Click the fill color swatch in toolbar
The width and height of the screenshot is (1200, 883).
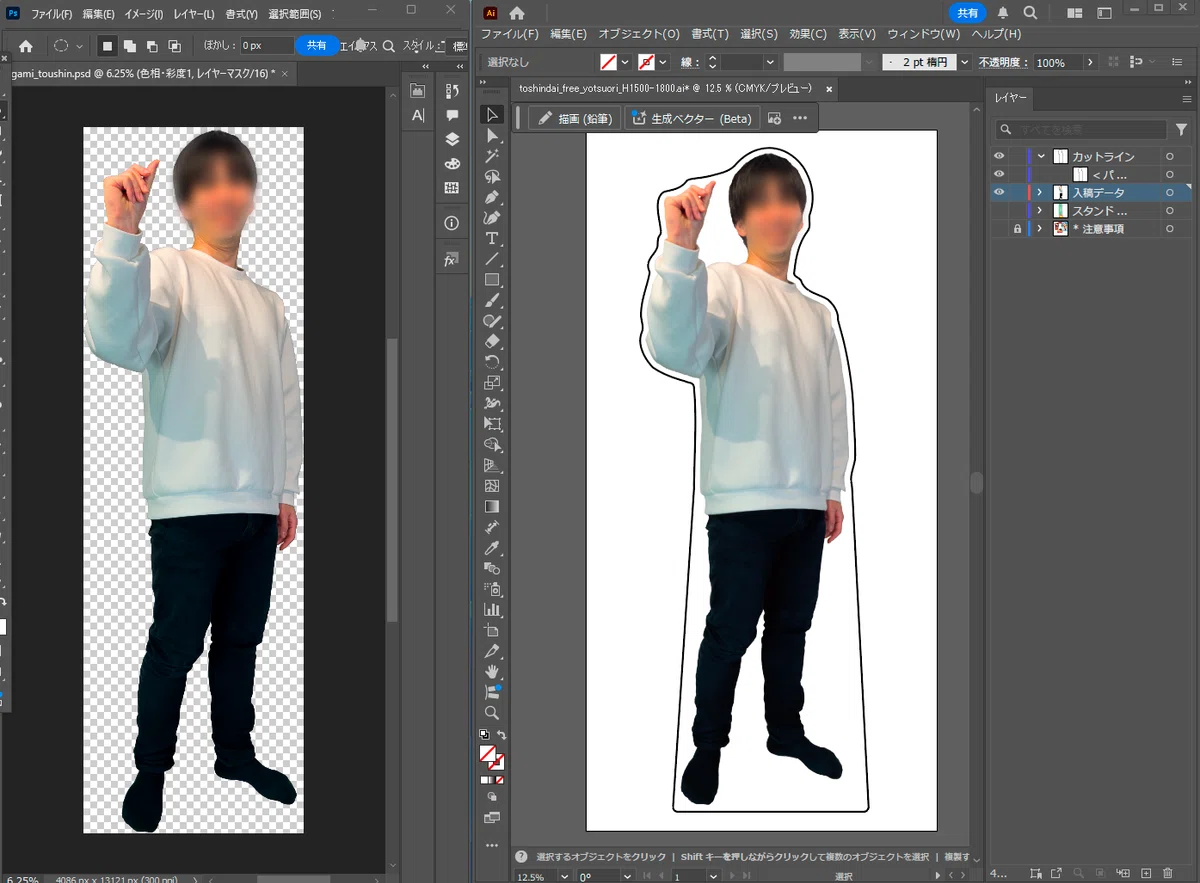pos(488,753)
